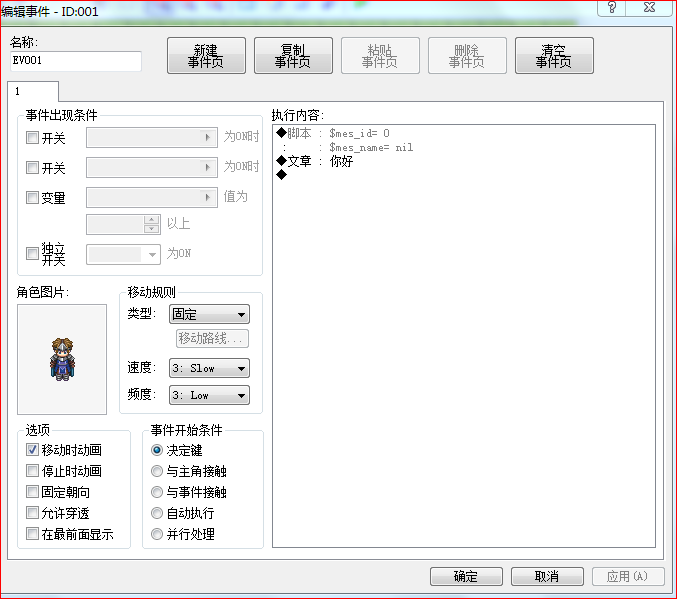Screen dimensions: 677x599
Task: Select the 脚本 $mes_id= 0 command line
Action: pyautogui.click(x=333, y=133)
